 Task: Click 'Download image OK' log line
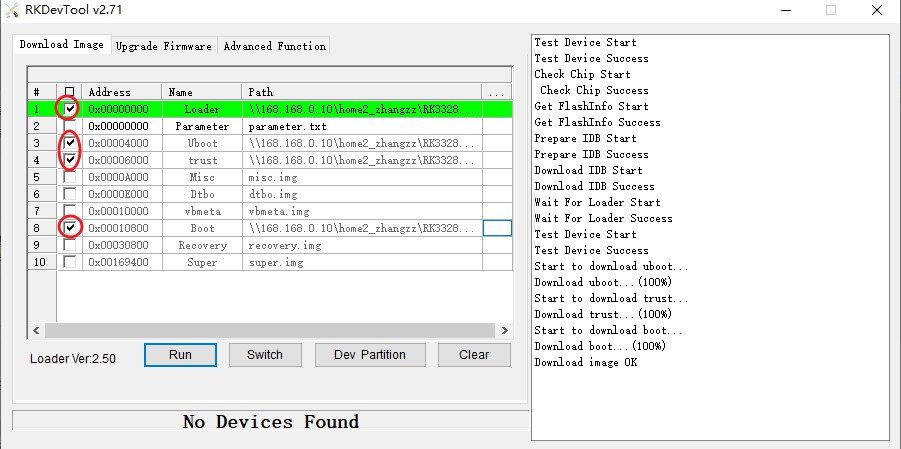[x=586, y=362]
